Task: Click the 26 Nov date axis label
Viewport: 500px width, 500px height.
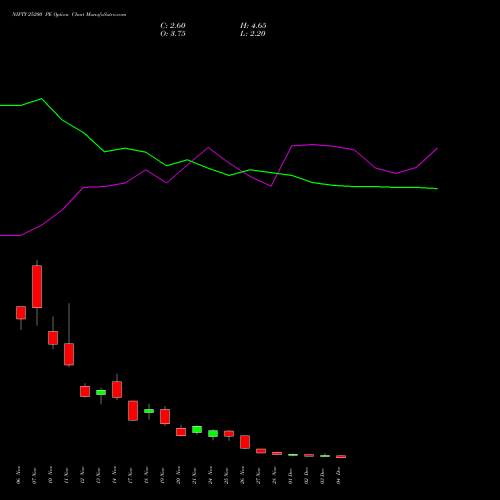Action: (242, 475)
